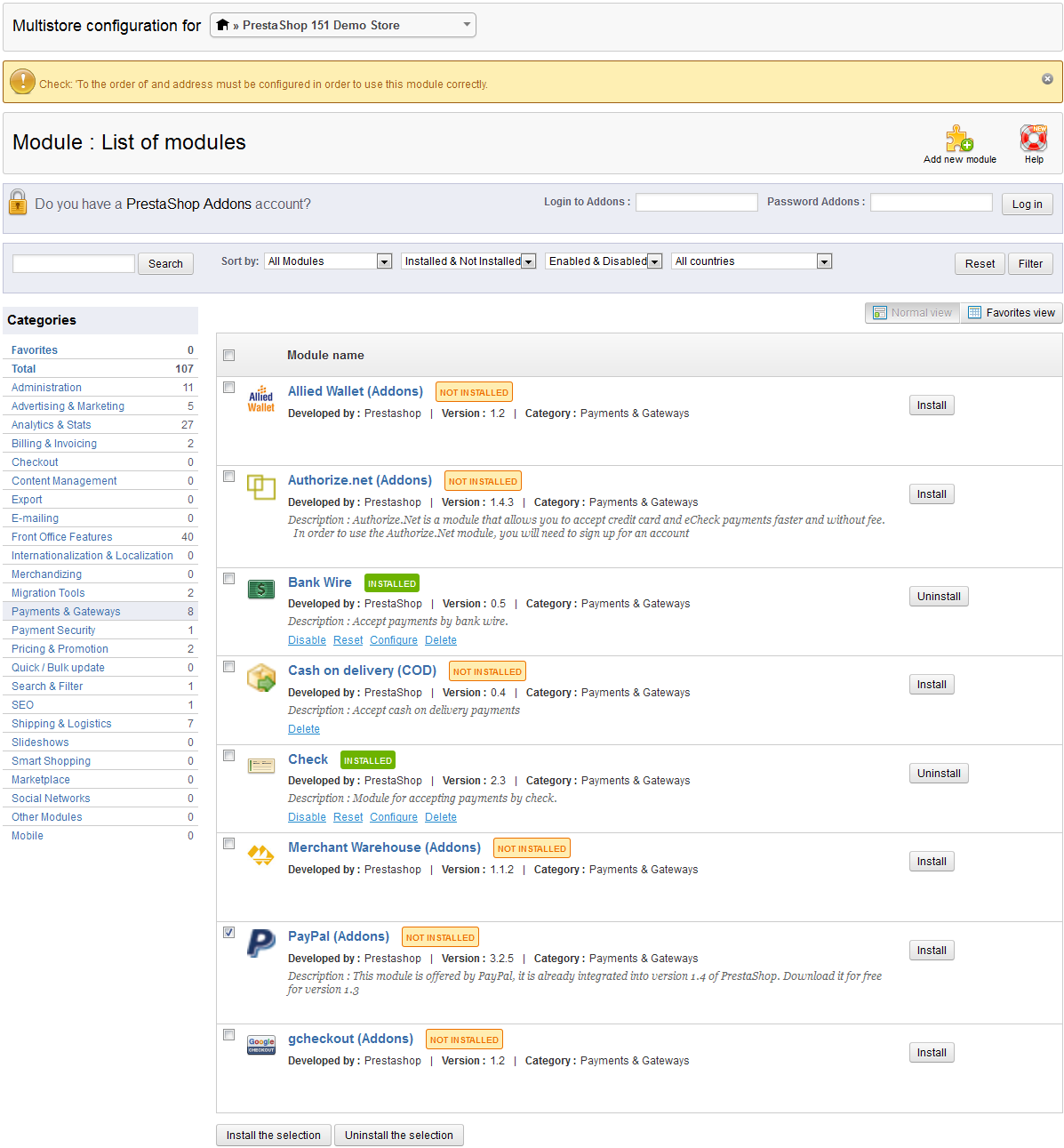Click Configure link under Check module
1064x1148 pixels.
point(393,817)
